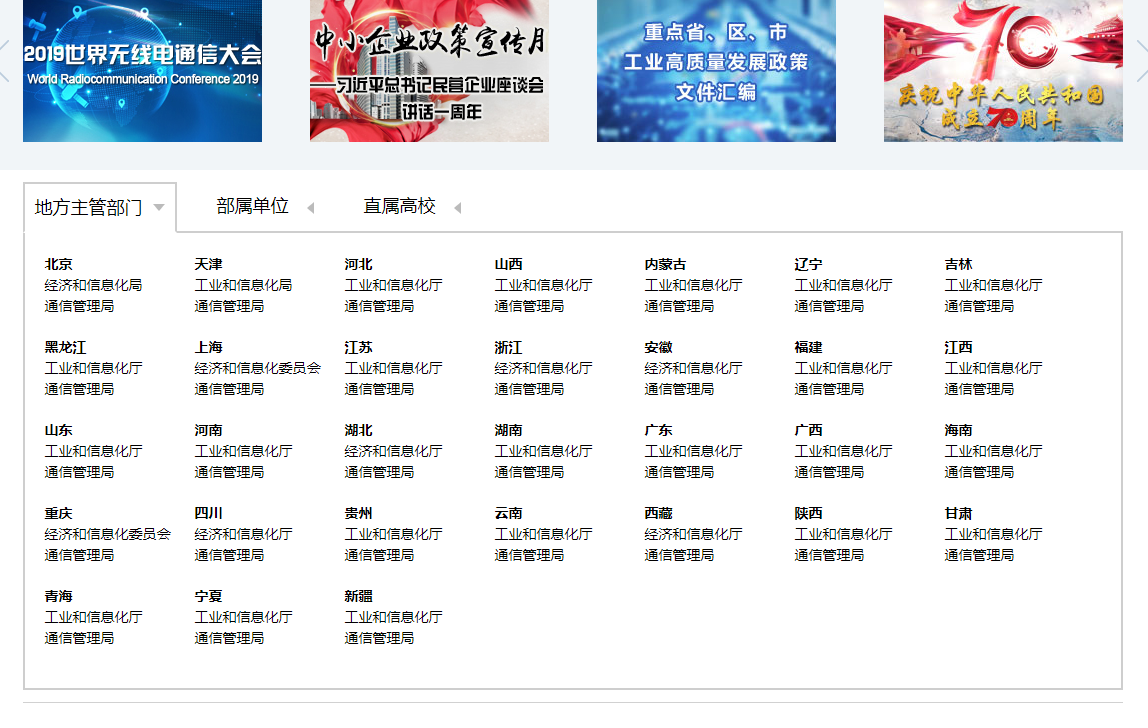Viewport: 1148px width, 728px height.
Task: Open 上海 经济和信息化委员会 link
Action: pos(258,368)
